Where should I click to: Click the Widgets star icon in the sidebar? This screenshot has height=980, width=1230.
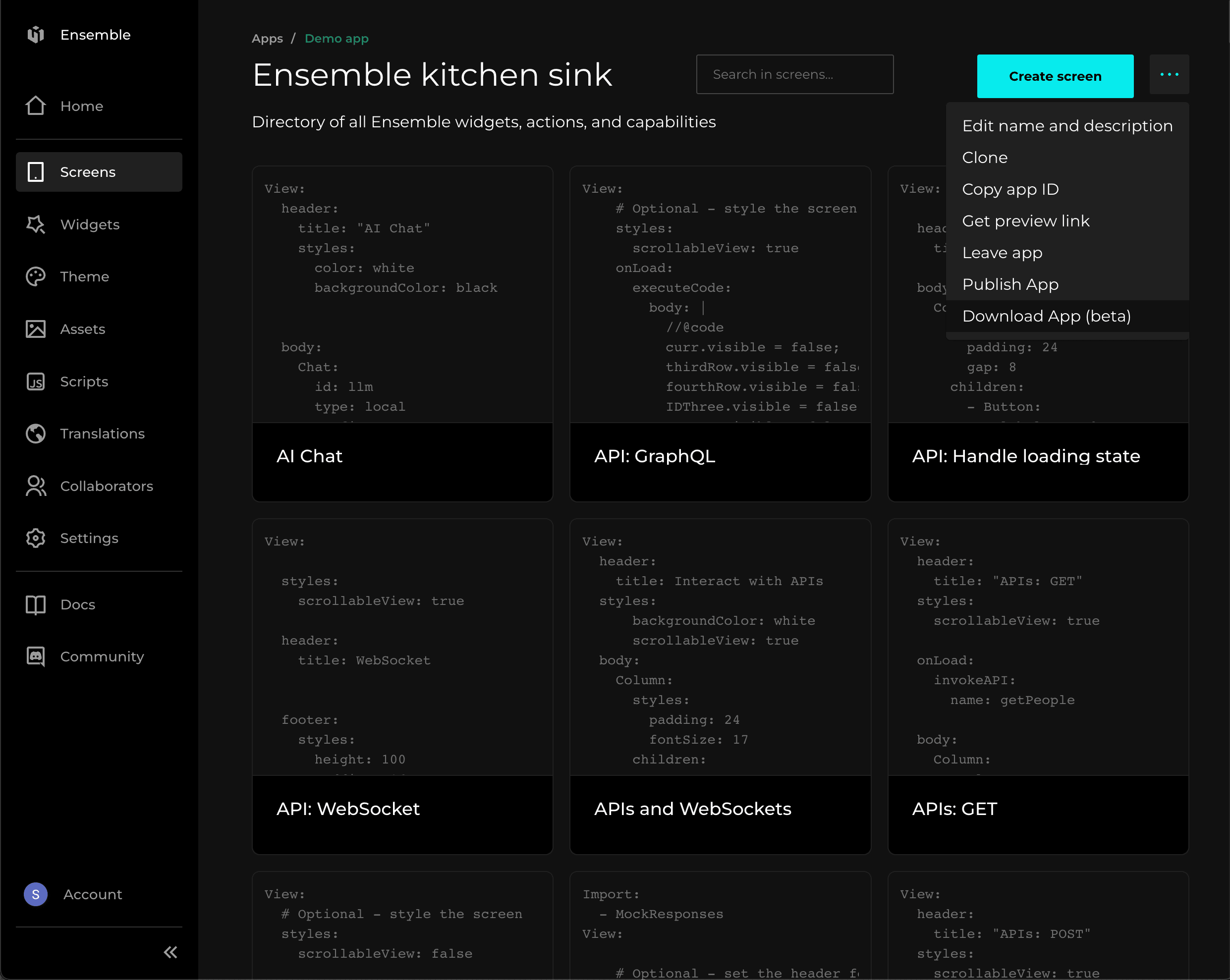point(35,224)
